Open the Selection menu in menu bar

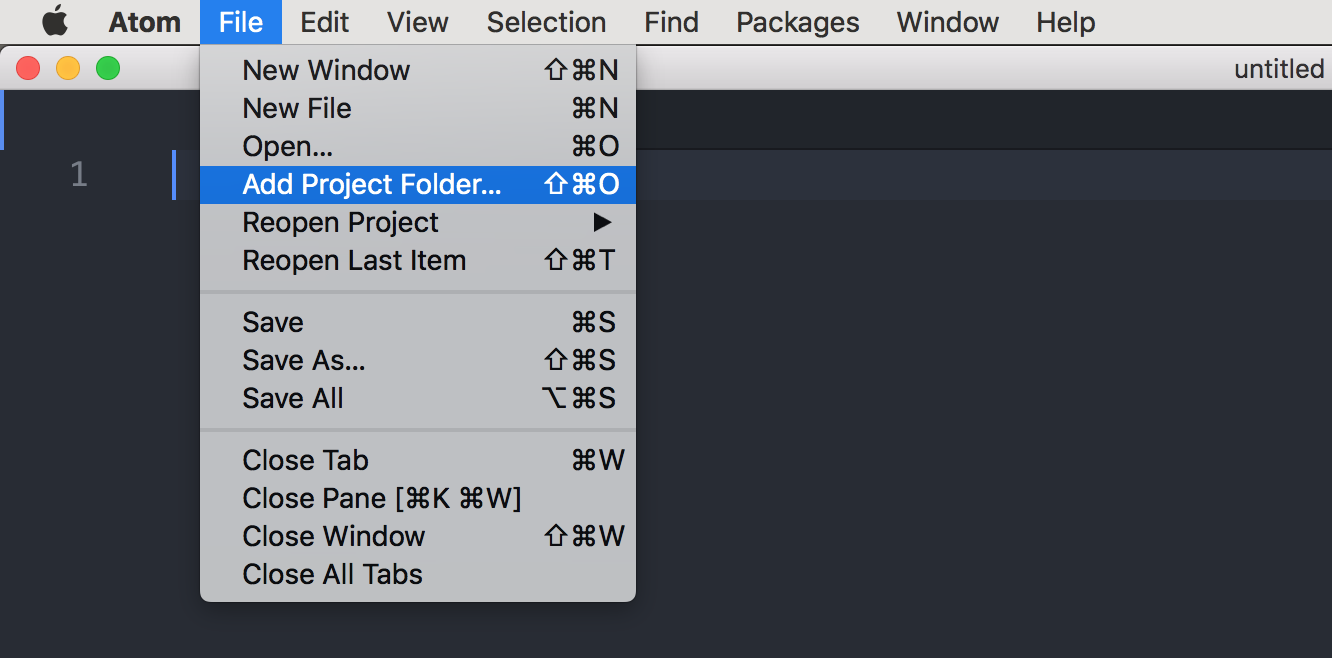coord(546,22)
